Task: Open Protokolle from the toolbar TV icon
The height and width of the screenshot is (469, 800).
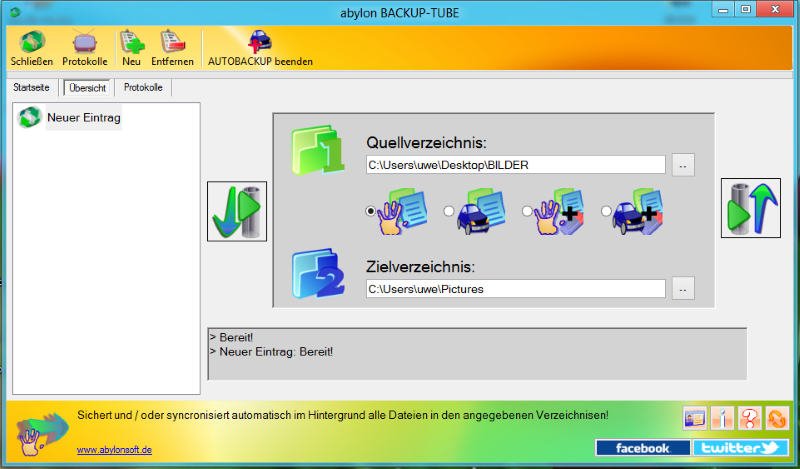Action: click(x=85, y=48)
